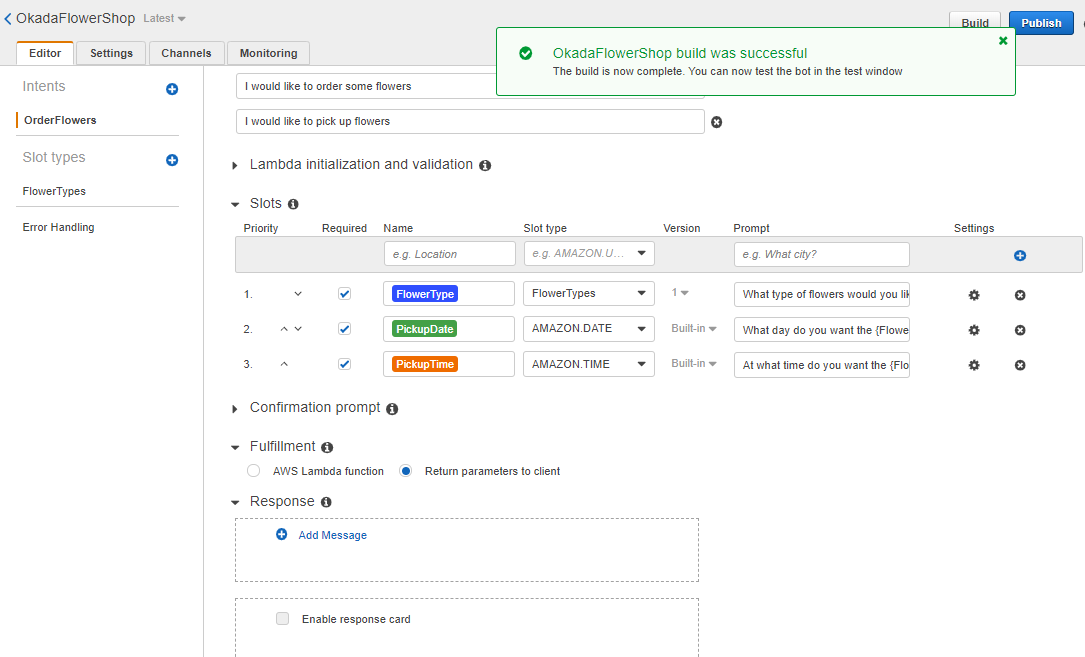Open settings gear for FlowerType slot
Image resolution: width=1085 pixels, height=657 pixels.
[x=974, y=295]
